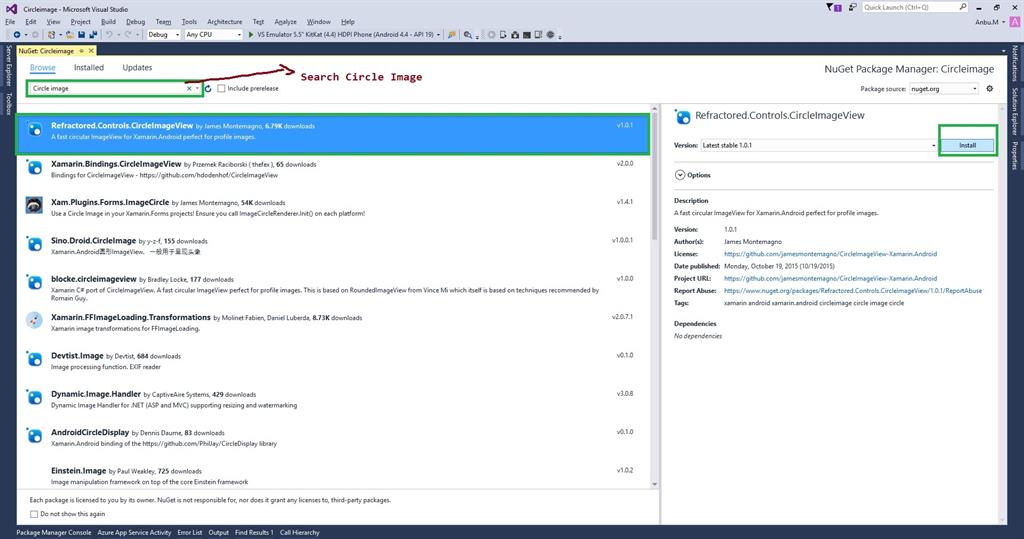Close the NuGet: Circleimage tab
The width and height of the screenshot is (1024, 539).
(91, 50)
